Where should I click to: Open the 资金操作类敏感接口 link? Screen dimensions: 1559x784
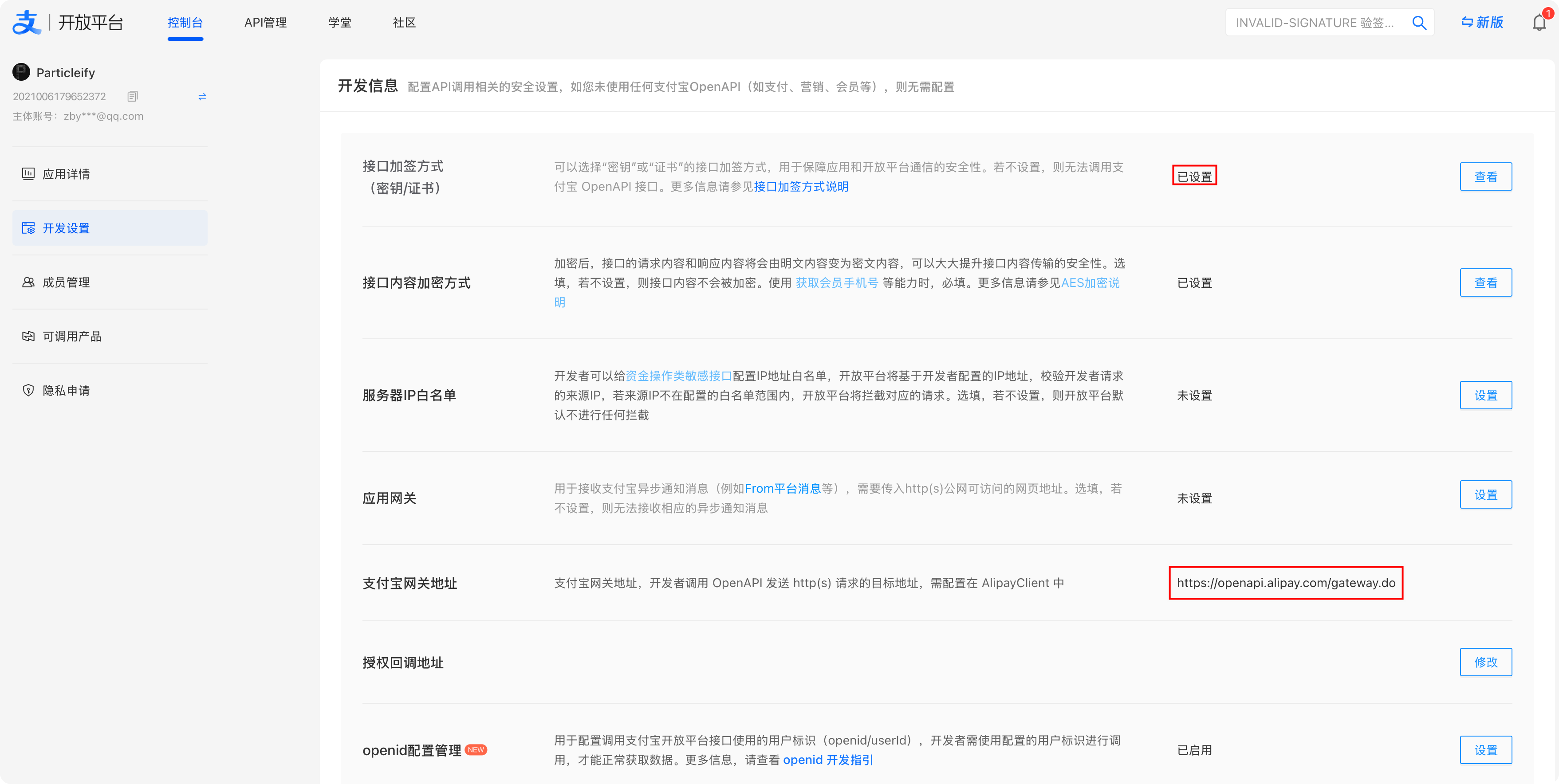pos(678,376)
